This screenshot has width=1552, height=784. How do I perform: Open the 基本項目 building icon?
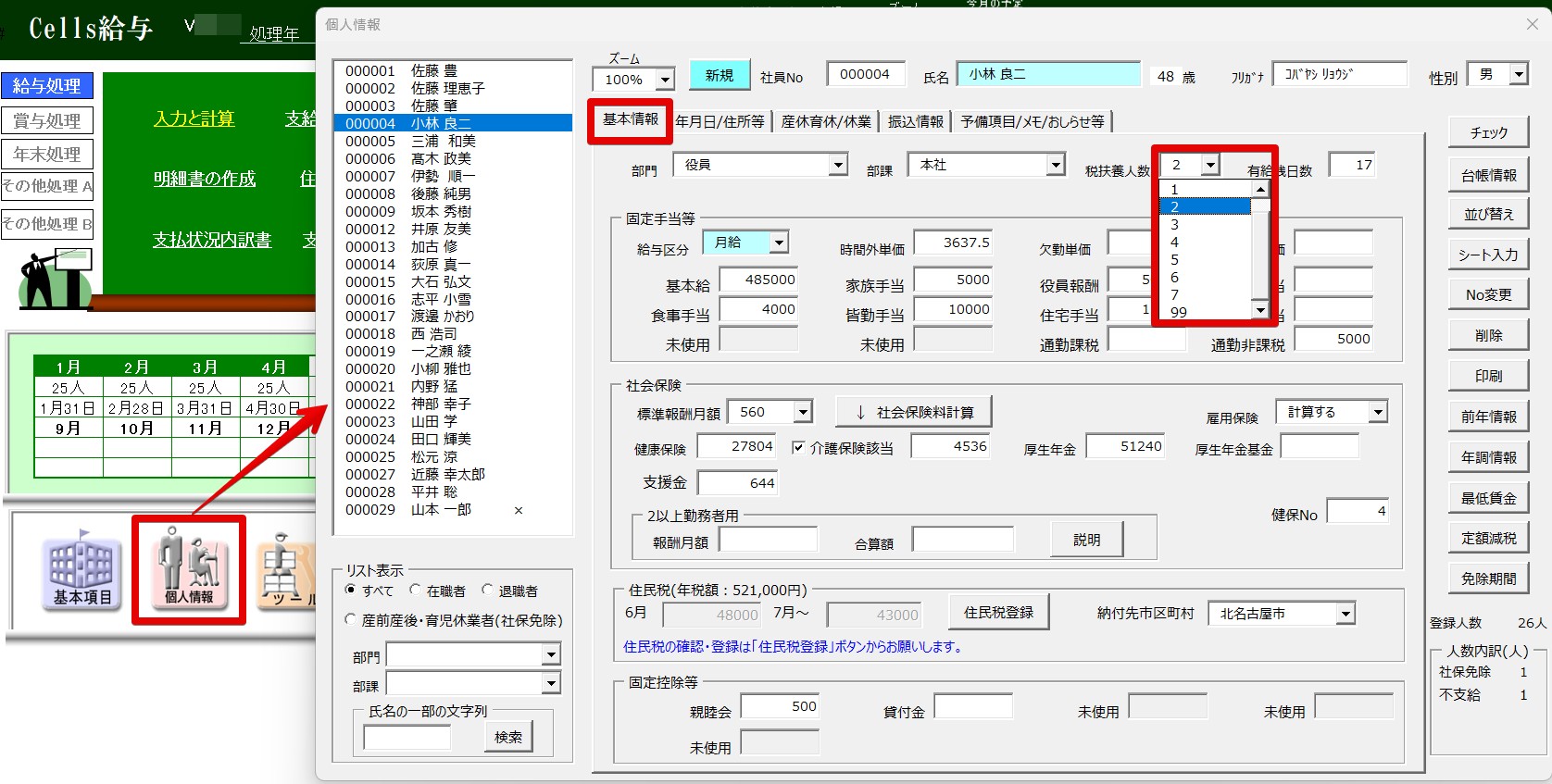[x=82, y=570]
